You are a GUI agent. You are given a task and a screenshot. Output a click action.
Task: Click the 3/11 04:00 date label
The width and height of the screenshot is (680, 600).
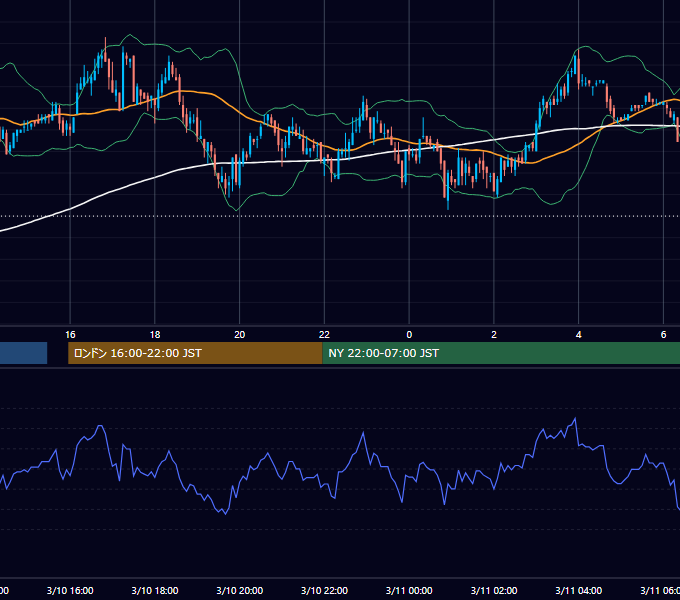click(579, 590)
